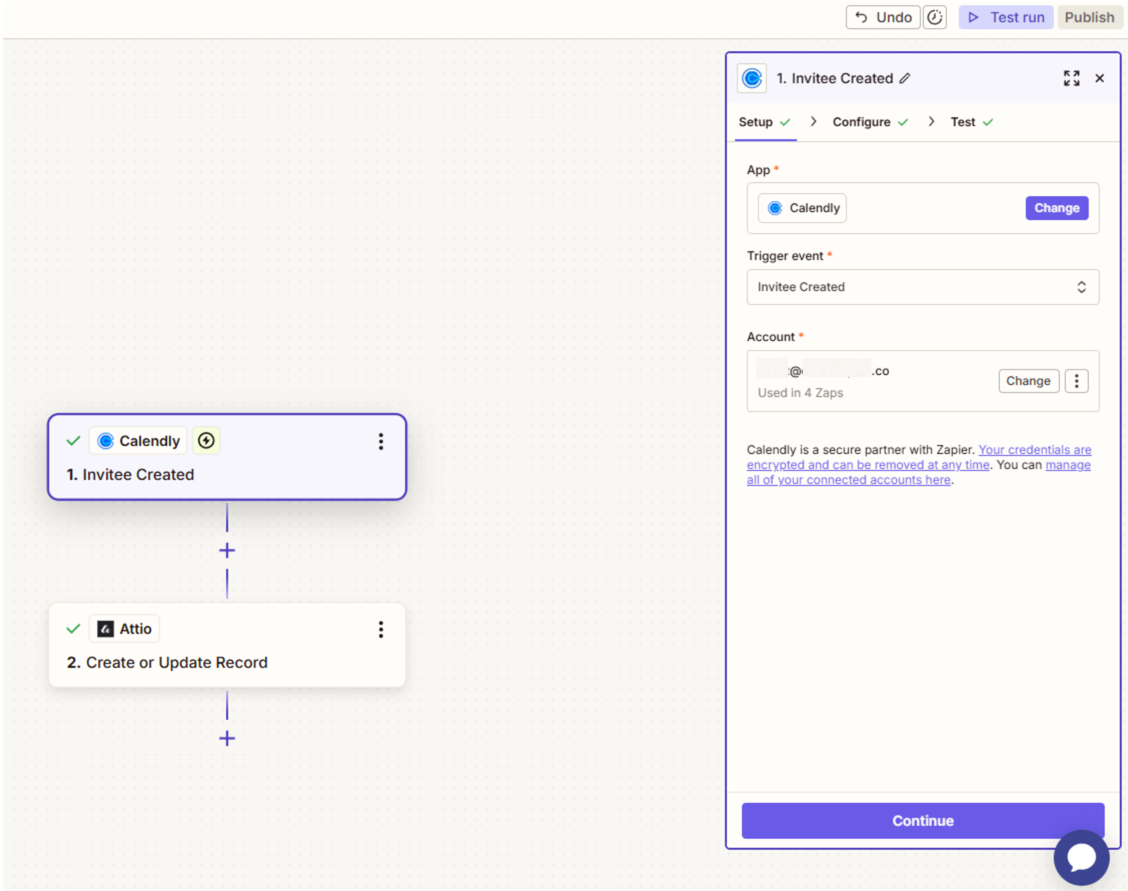Switch to the Test tab

click(963, 122)
